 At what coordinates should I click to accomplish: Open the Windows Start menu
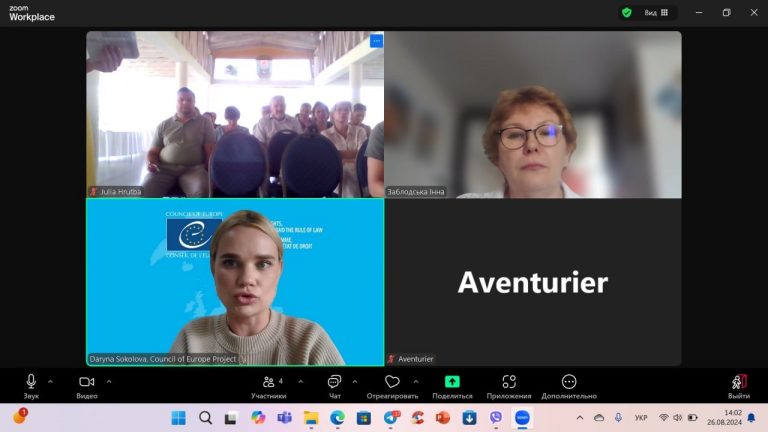point(178,417)
